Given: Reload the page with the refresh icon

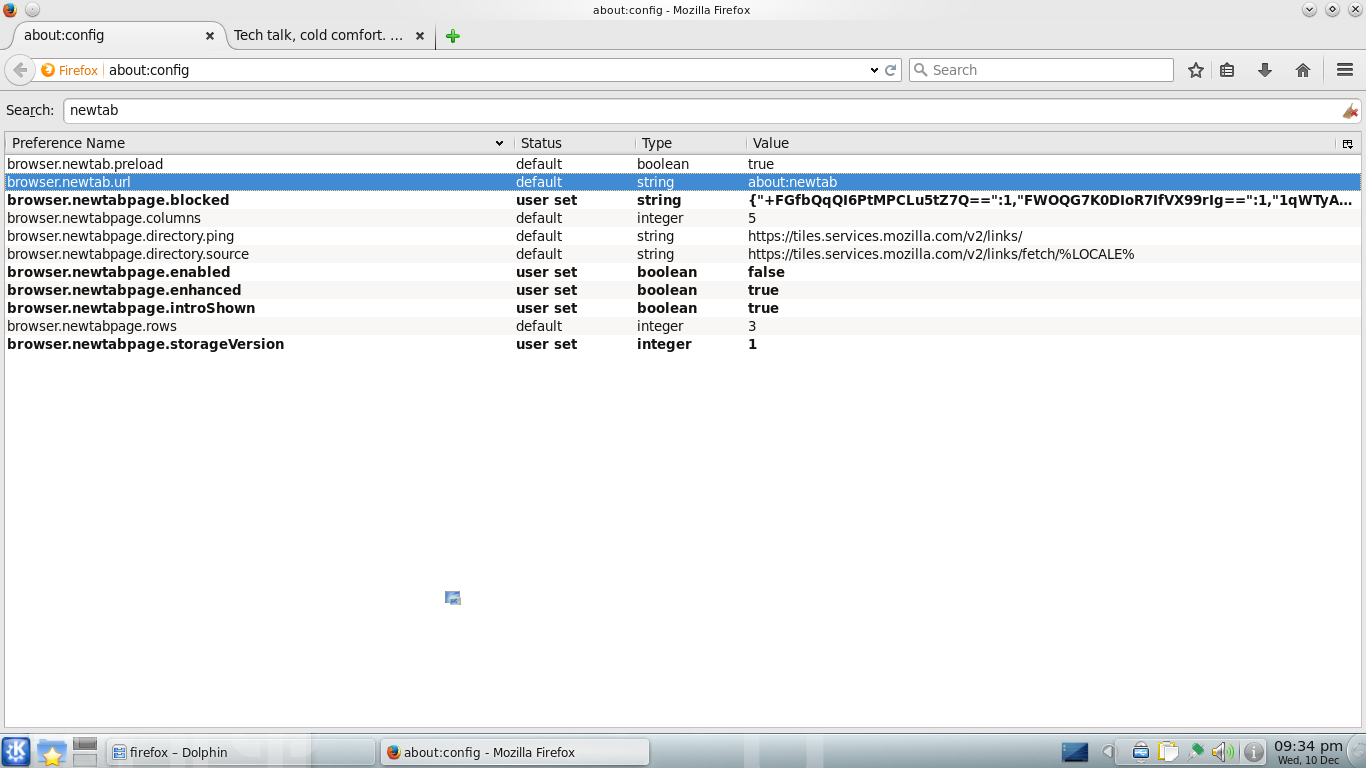Looking at the screenshot, I should click(890, 70).
